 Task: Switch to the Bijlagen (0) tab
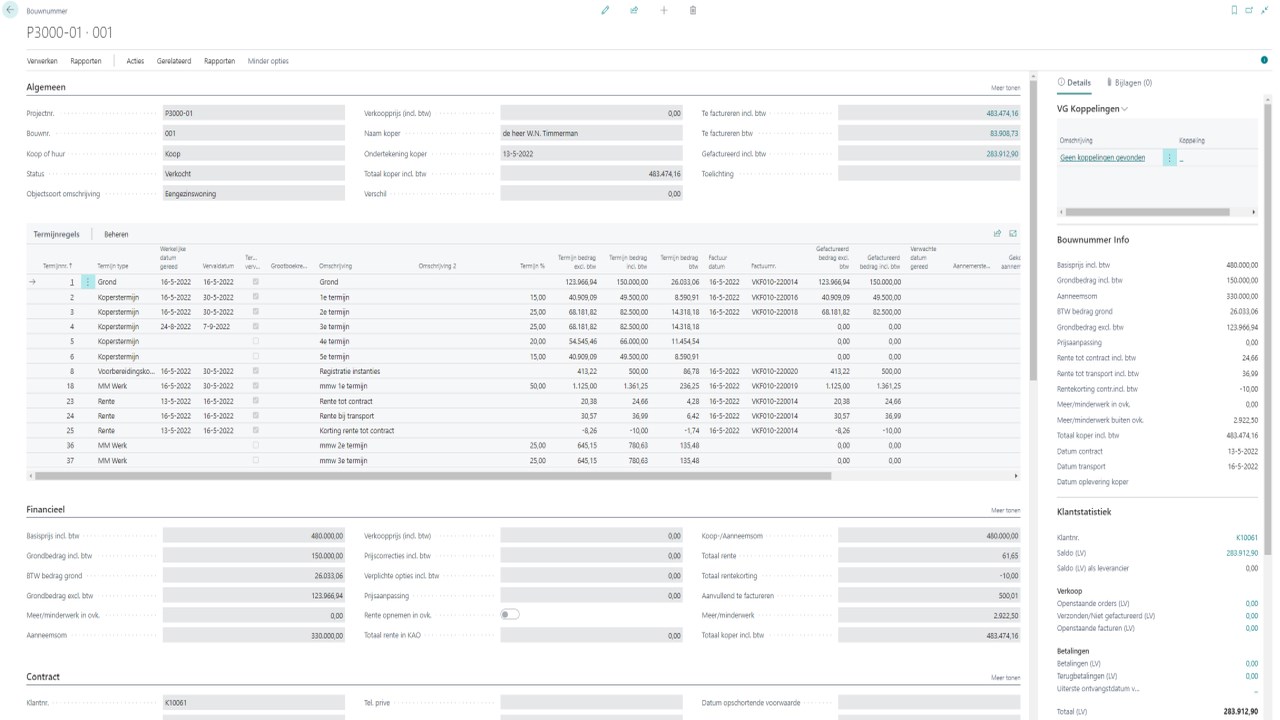pos(1129,83)
